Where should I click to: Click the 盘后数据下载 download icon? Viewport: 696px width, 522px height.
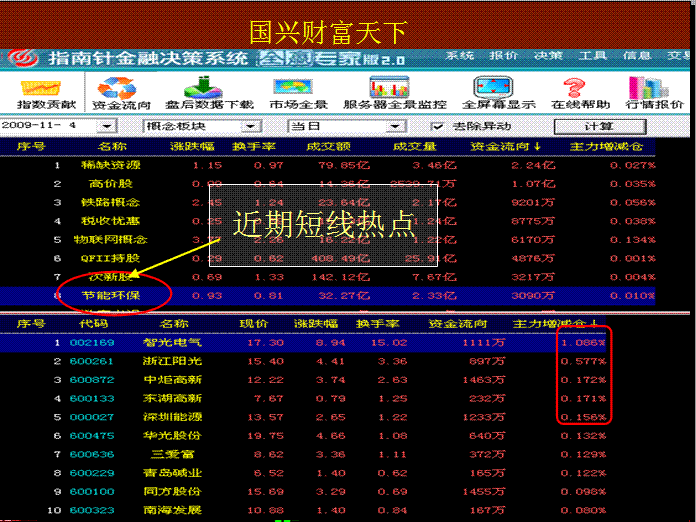coord(203,87)
